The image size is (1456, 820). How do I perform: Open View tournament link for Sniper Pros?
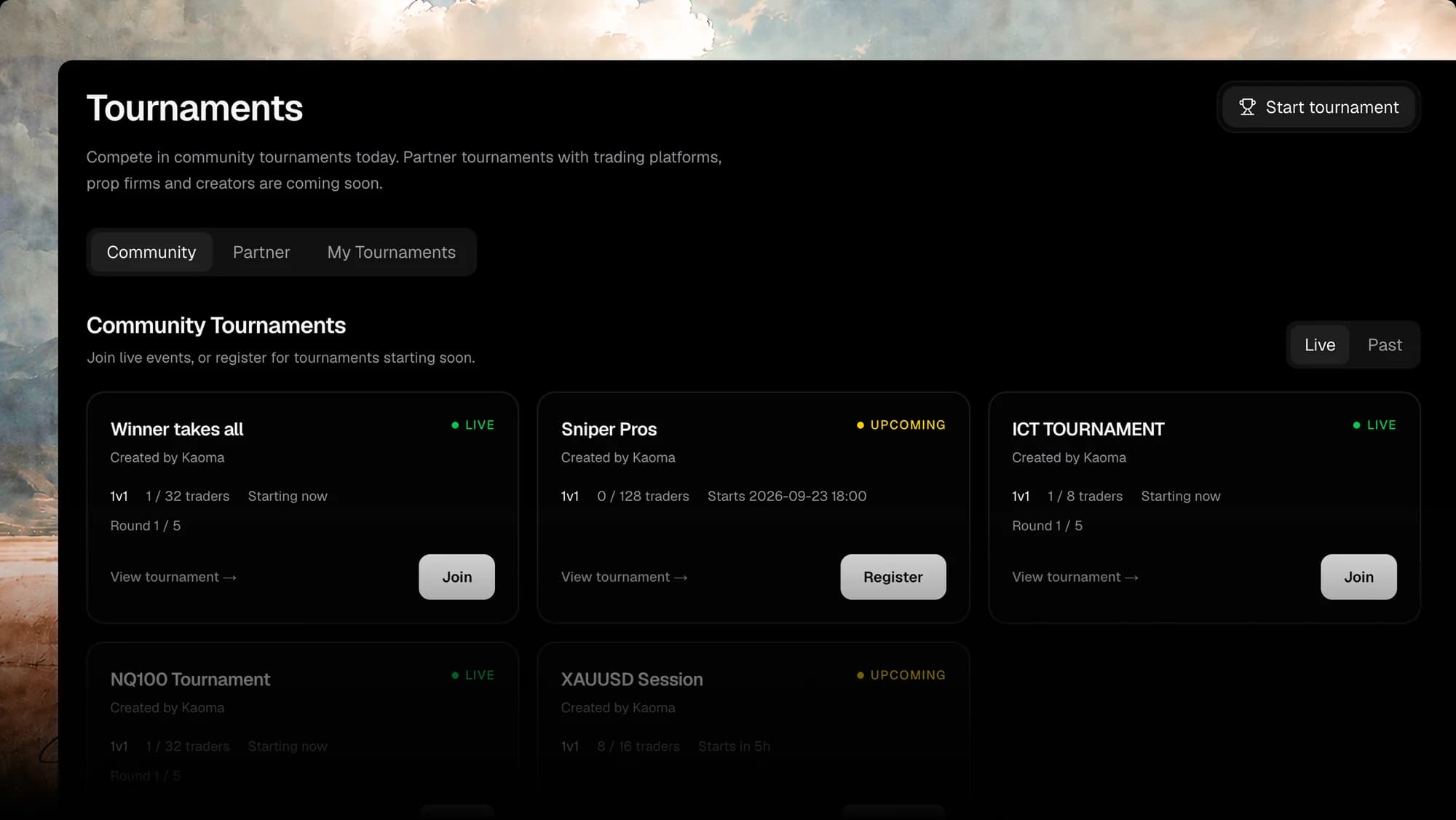(624, 577)
